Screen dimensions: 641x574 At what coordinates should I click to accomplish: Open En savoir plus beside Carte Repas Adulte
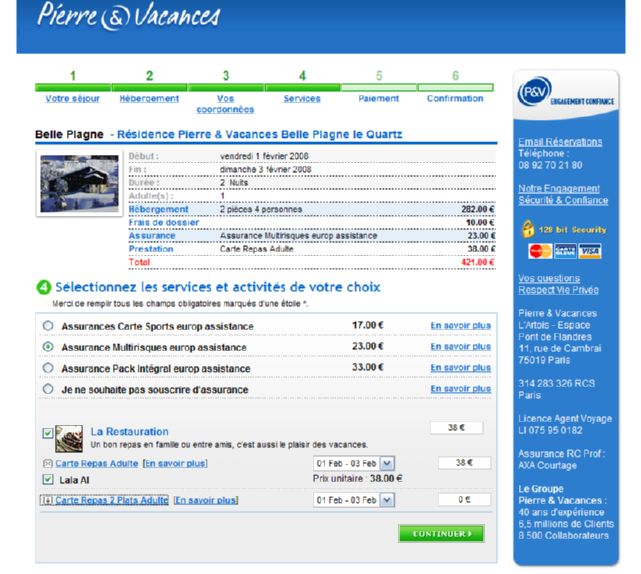(175, 463)
